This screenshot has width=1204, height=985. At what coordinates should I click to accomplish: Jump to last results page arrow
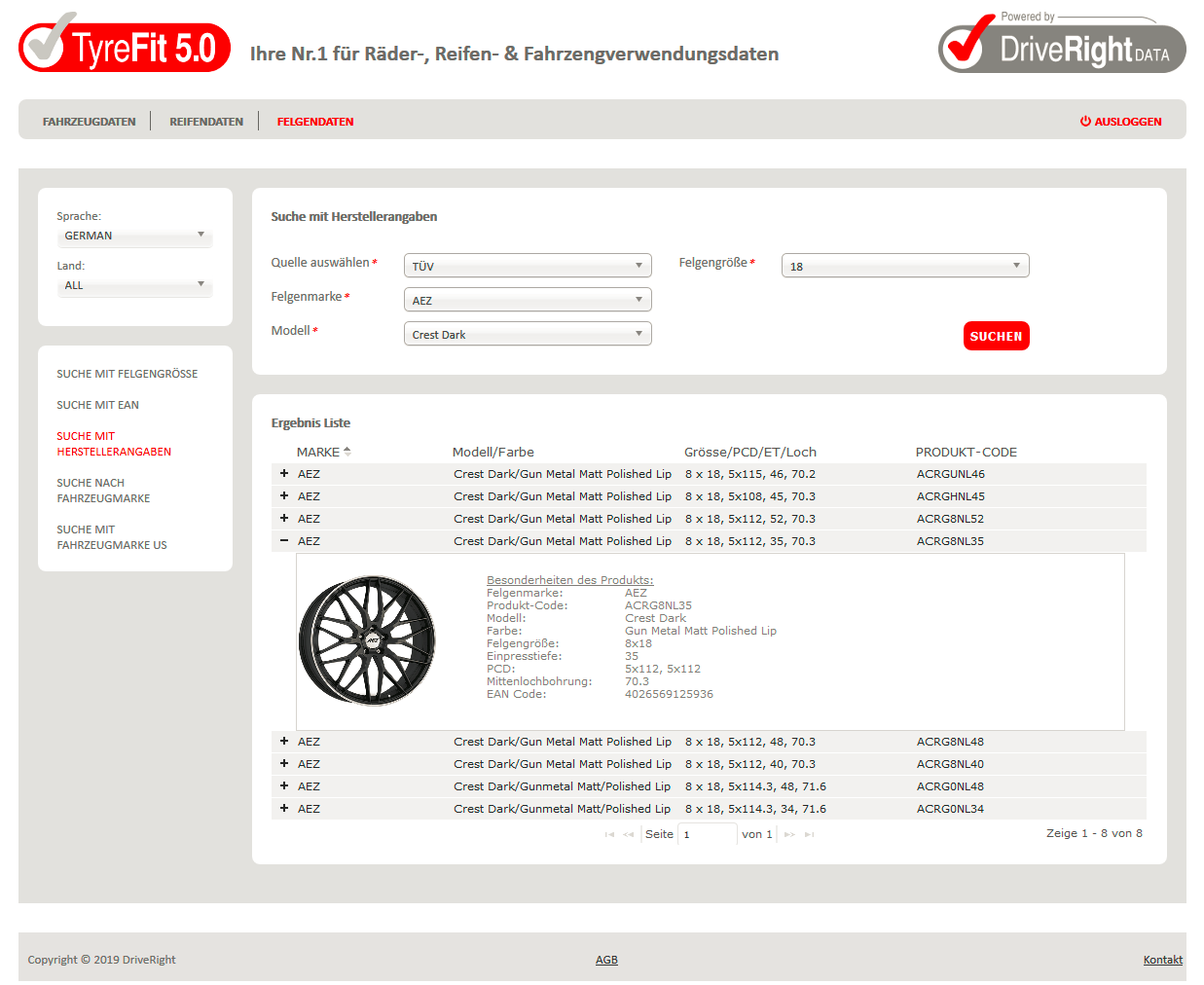809,834
